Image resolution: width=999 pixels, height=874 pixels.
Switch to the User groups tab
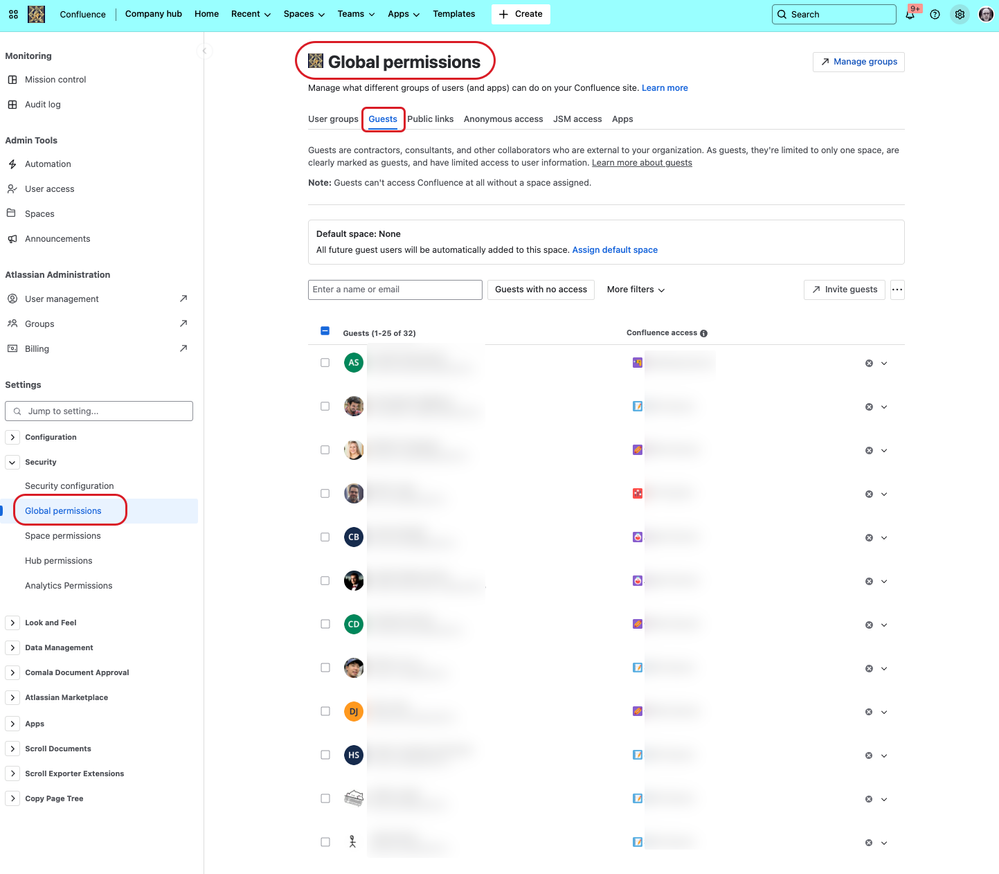click(333, 119)
